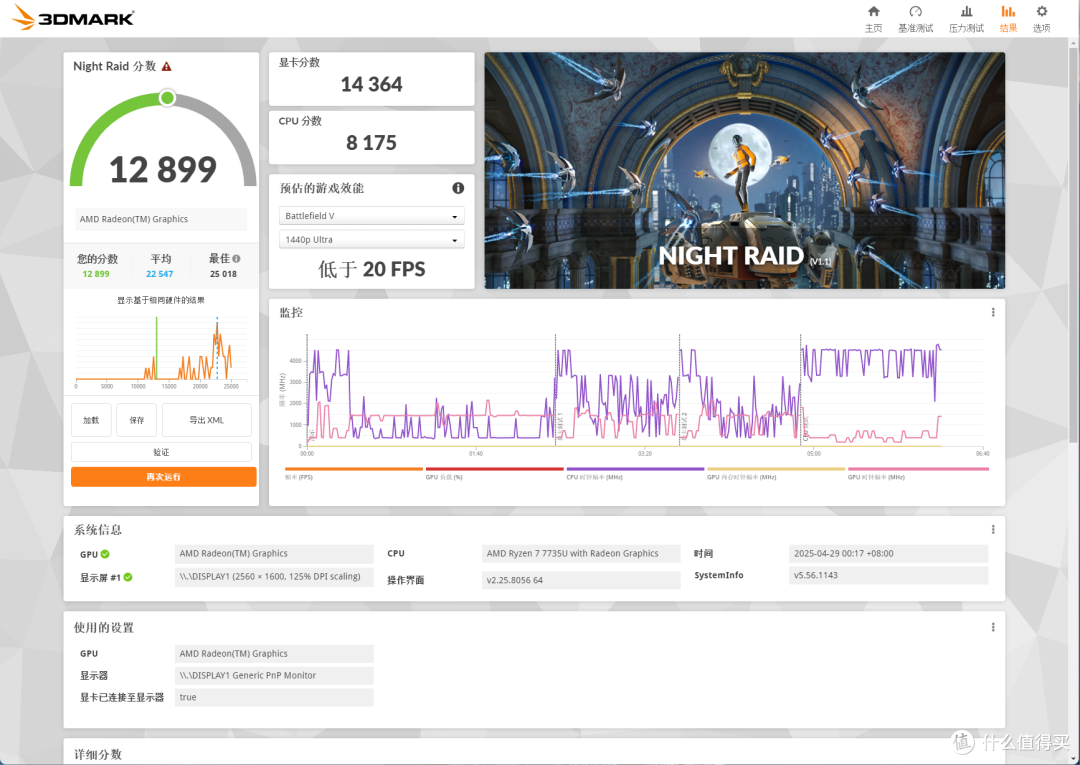Click the 系统信息 section heading
Screen dimensions: 1080x765
pyautogui.click(x=98, y=530)
